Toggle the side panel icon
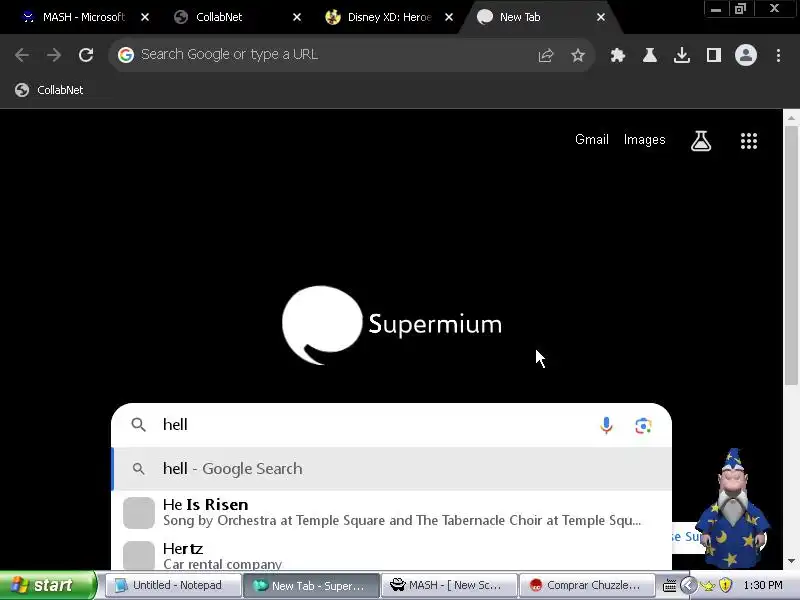The image size is (800, 600). point(714,55)
